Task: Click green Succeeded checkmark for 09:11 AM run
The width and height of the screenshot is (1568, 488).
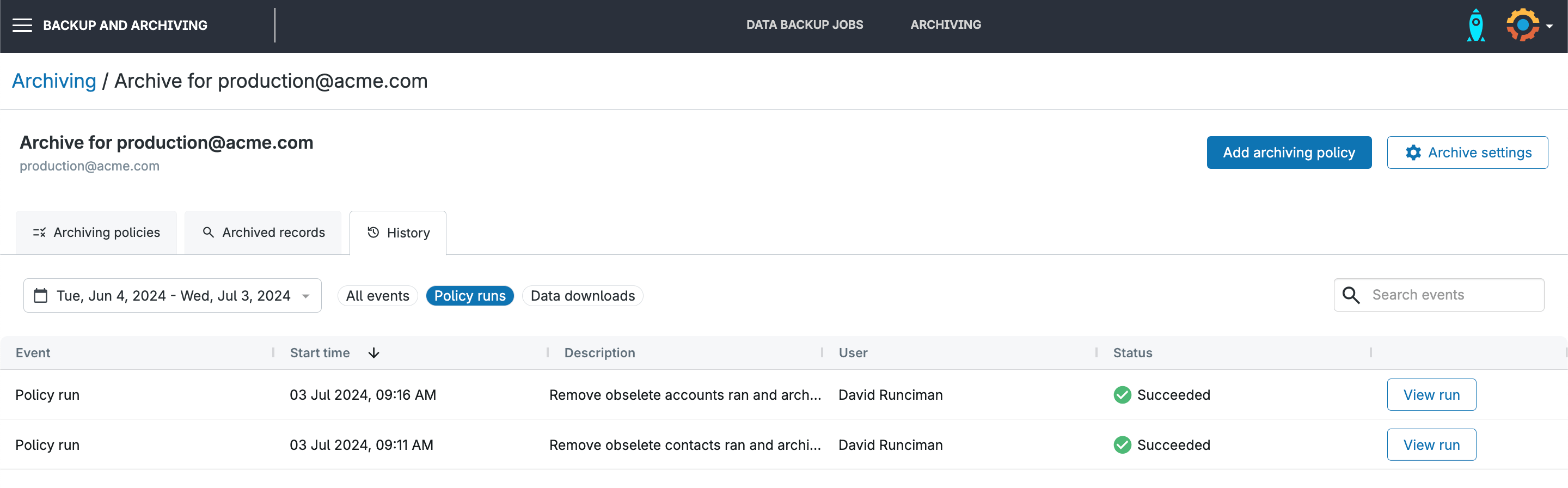Action: [1122, 445]
